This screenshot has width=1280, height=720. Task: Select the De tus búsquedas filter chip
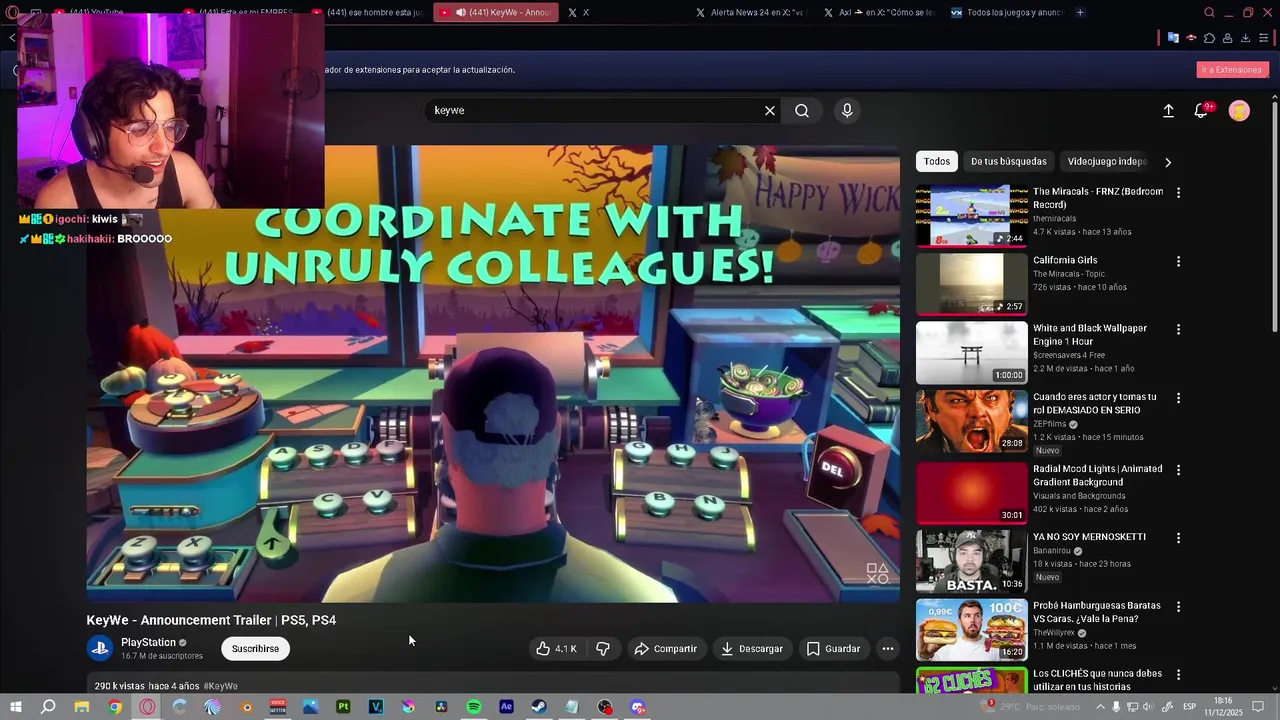coord(1009,162)
